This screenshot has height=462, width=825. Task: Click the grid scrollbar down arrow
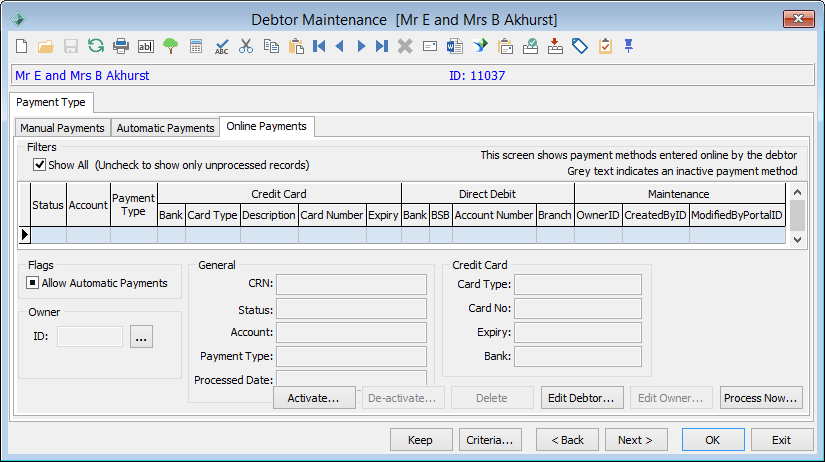click(798, 239)
